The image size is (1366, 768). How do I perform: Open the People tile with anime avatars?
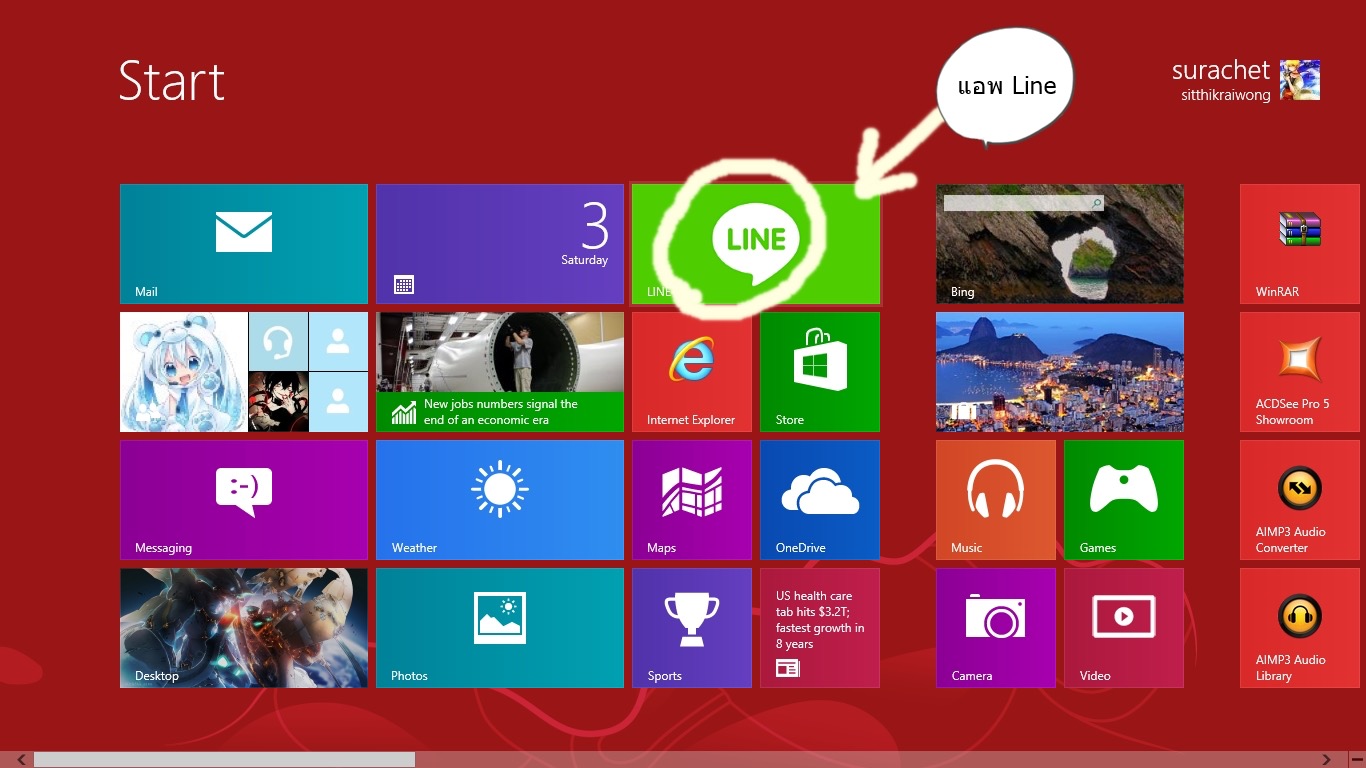click(x=244, y=372)
